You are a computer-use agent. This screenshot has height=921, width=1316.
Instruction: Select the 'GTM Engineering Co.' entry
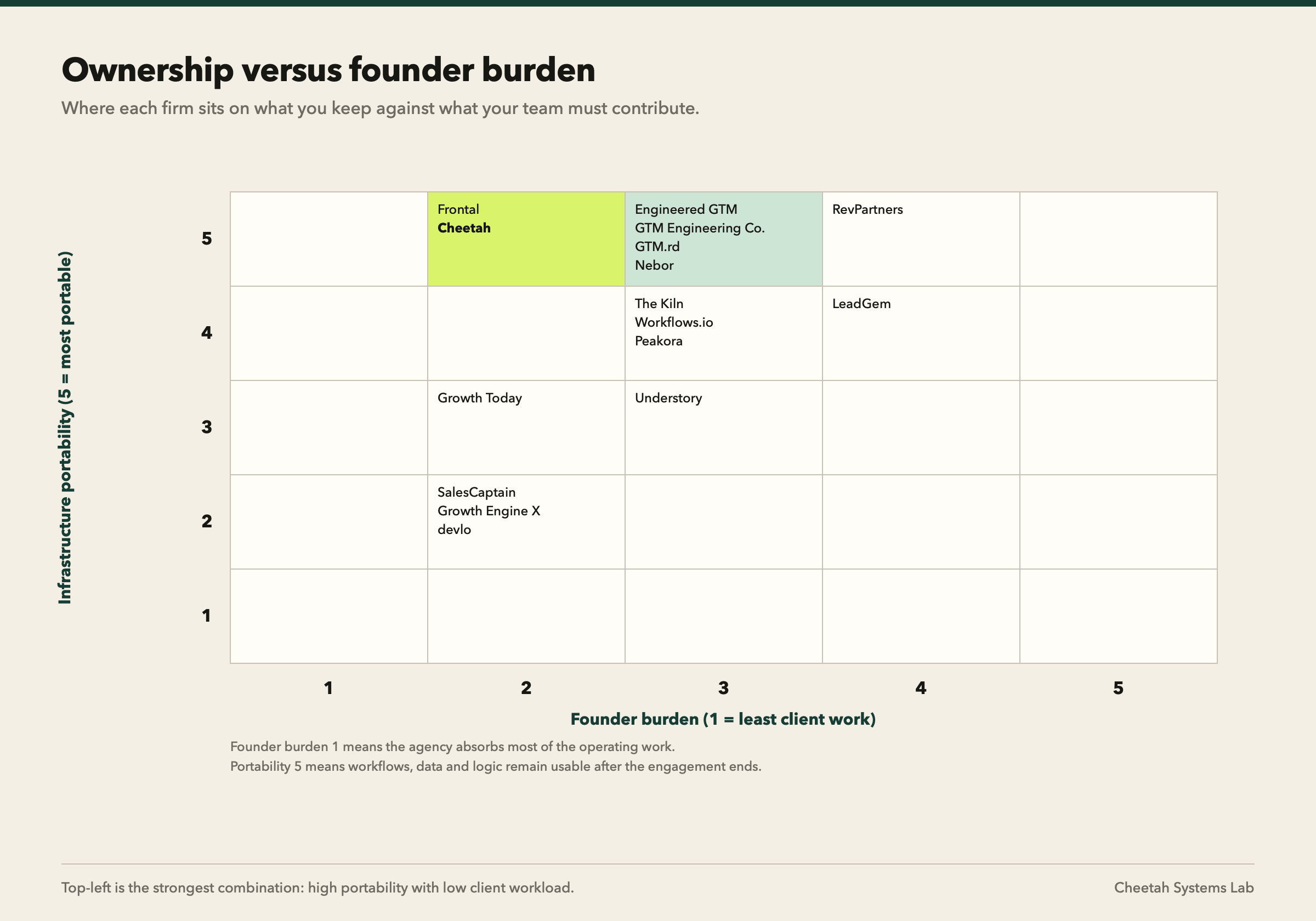pos(699,228)
